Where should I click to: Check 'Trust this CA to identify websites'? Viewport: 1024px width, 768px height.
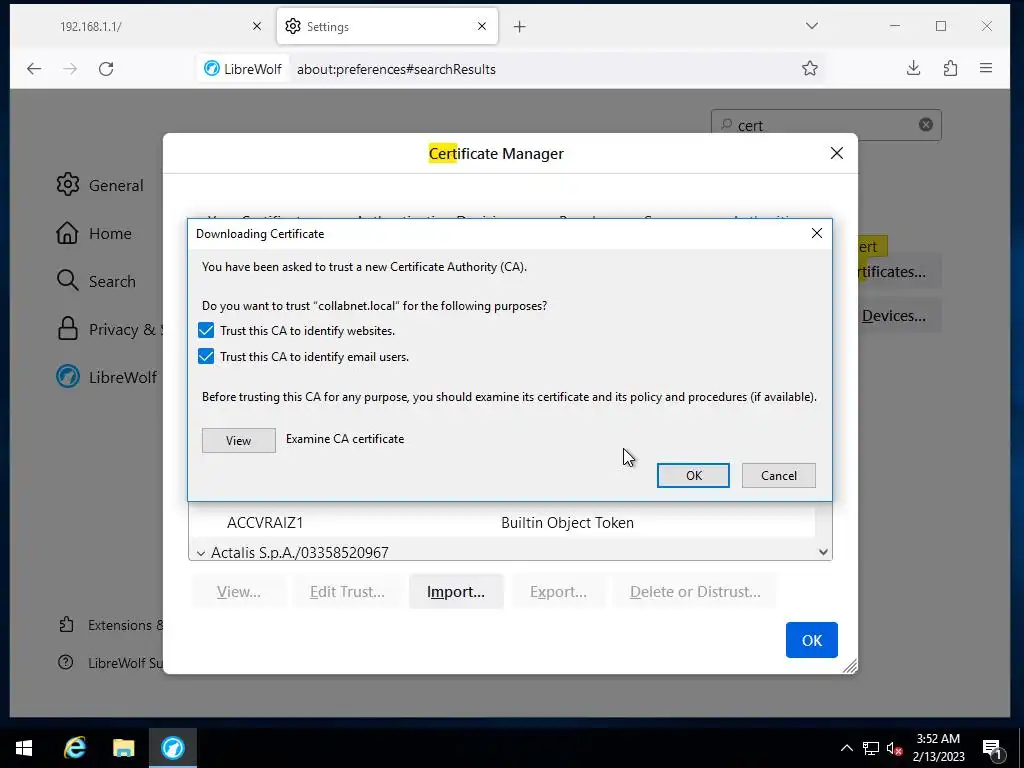pos(206,330)
